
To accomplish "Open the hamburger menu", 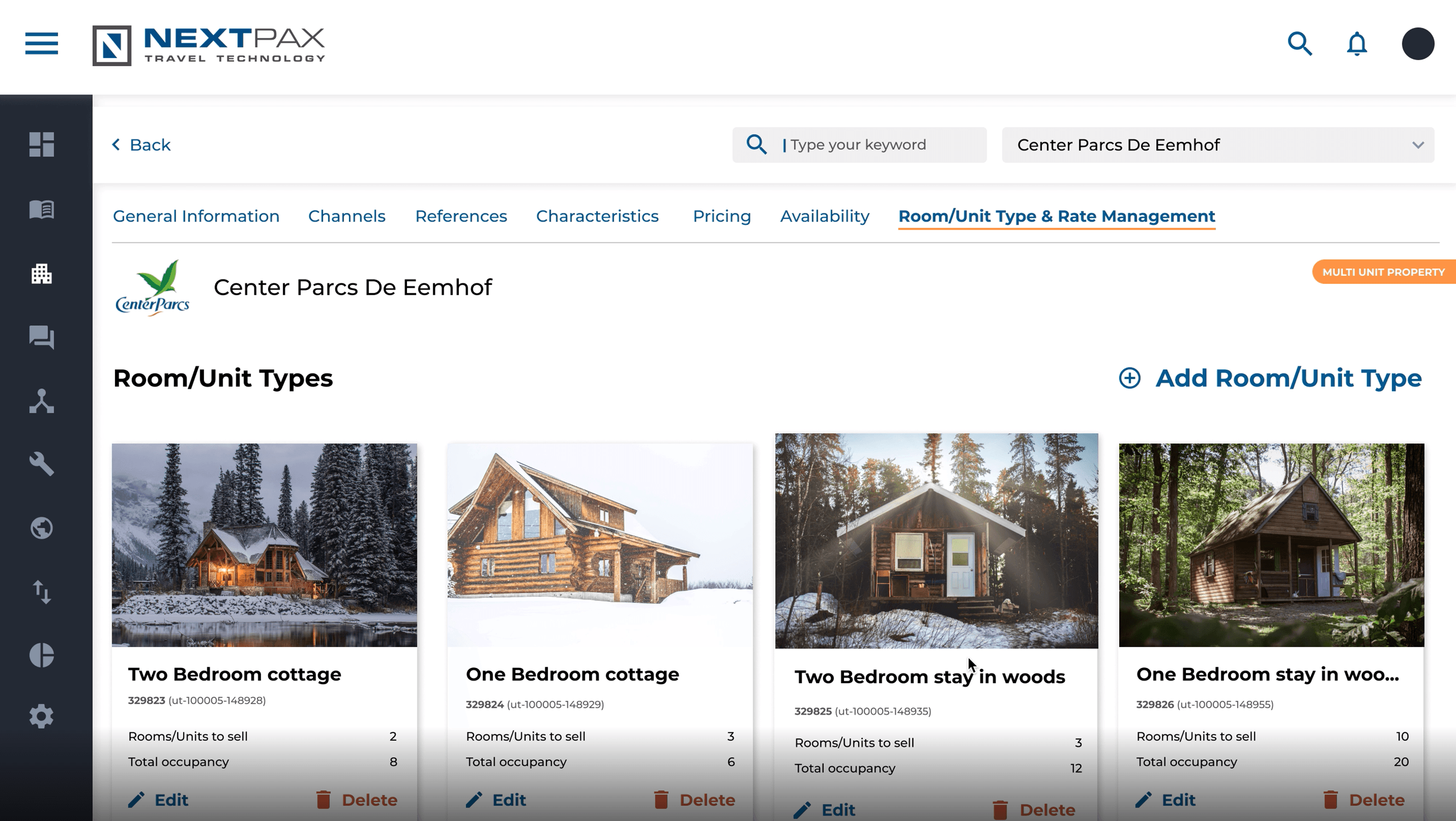I will coord(41,44).
